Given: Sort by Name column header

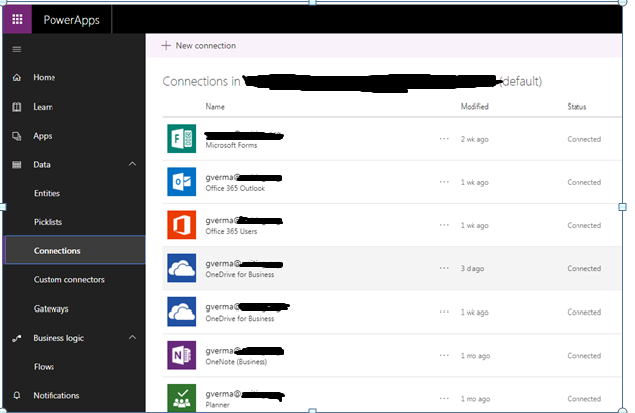Looking at the screenshot, I should (x=215, y=106).
